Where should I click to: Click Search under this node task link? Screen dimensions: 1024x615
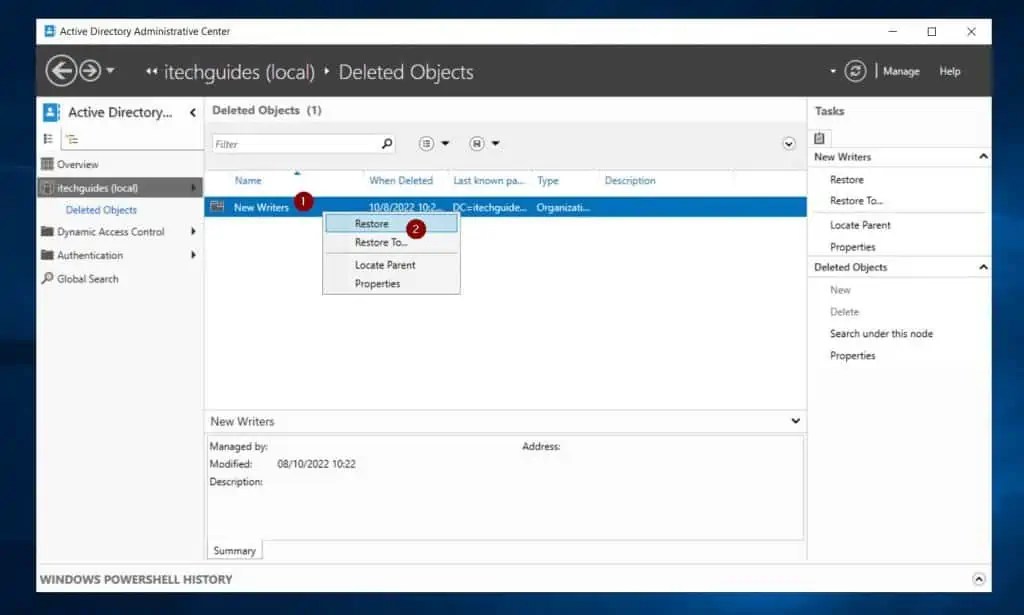click(x=881, y=333)
